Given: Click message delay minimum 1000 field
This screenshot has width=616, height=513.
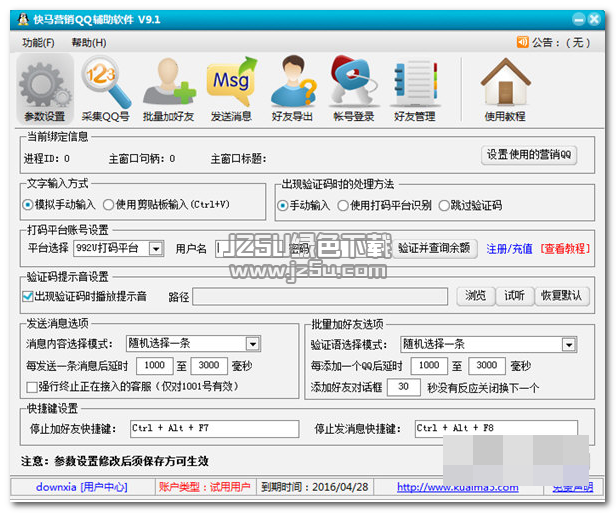Looking at the screenshot, I should (154, 366).
